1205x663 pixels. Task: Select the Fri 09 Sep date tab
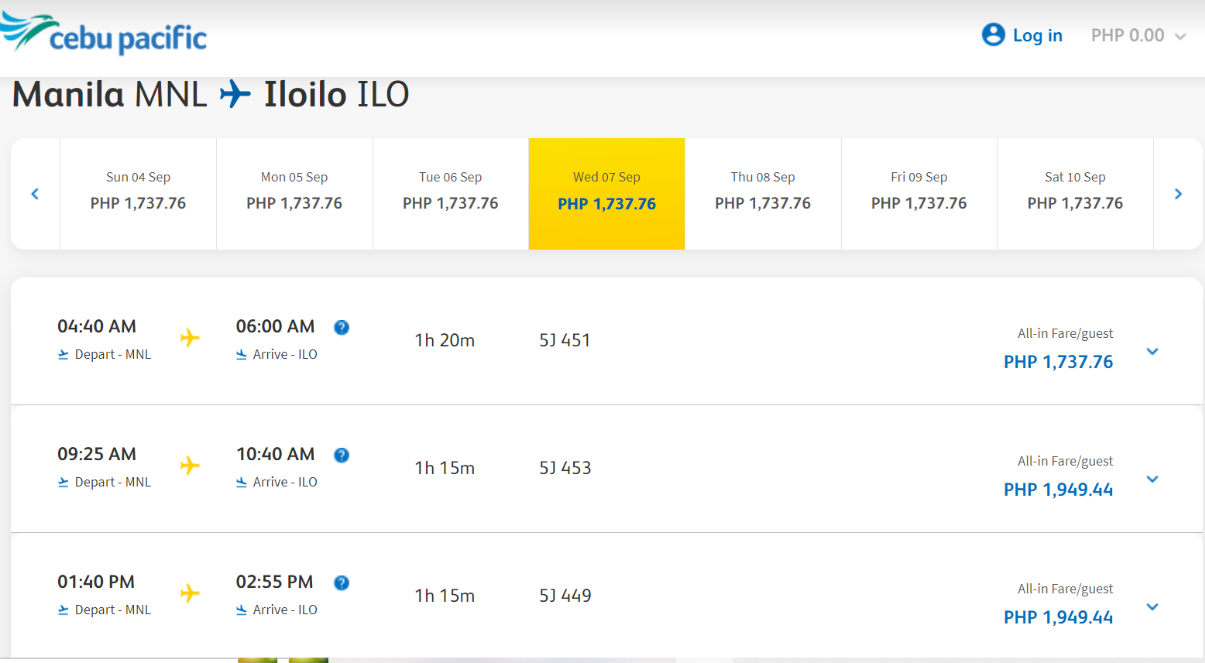919,193
